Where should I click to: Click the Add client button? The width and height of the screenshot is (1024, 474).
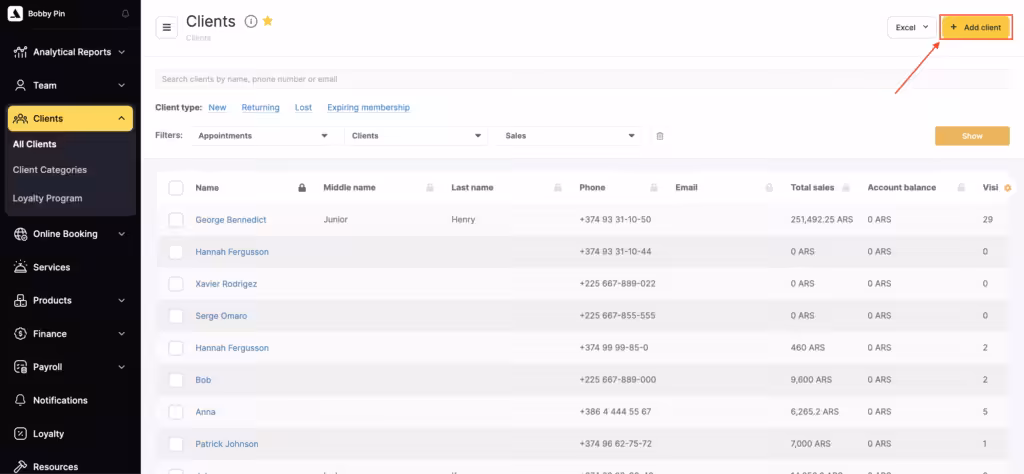[976, 28]
